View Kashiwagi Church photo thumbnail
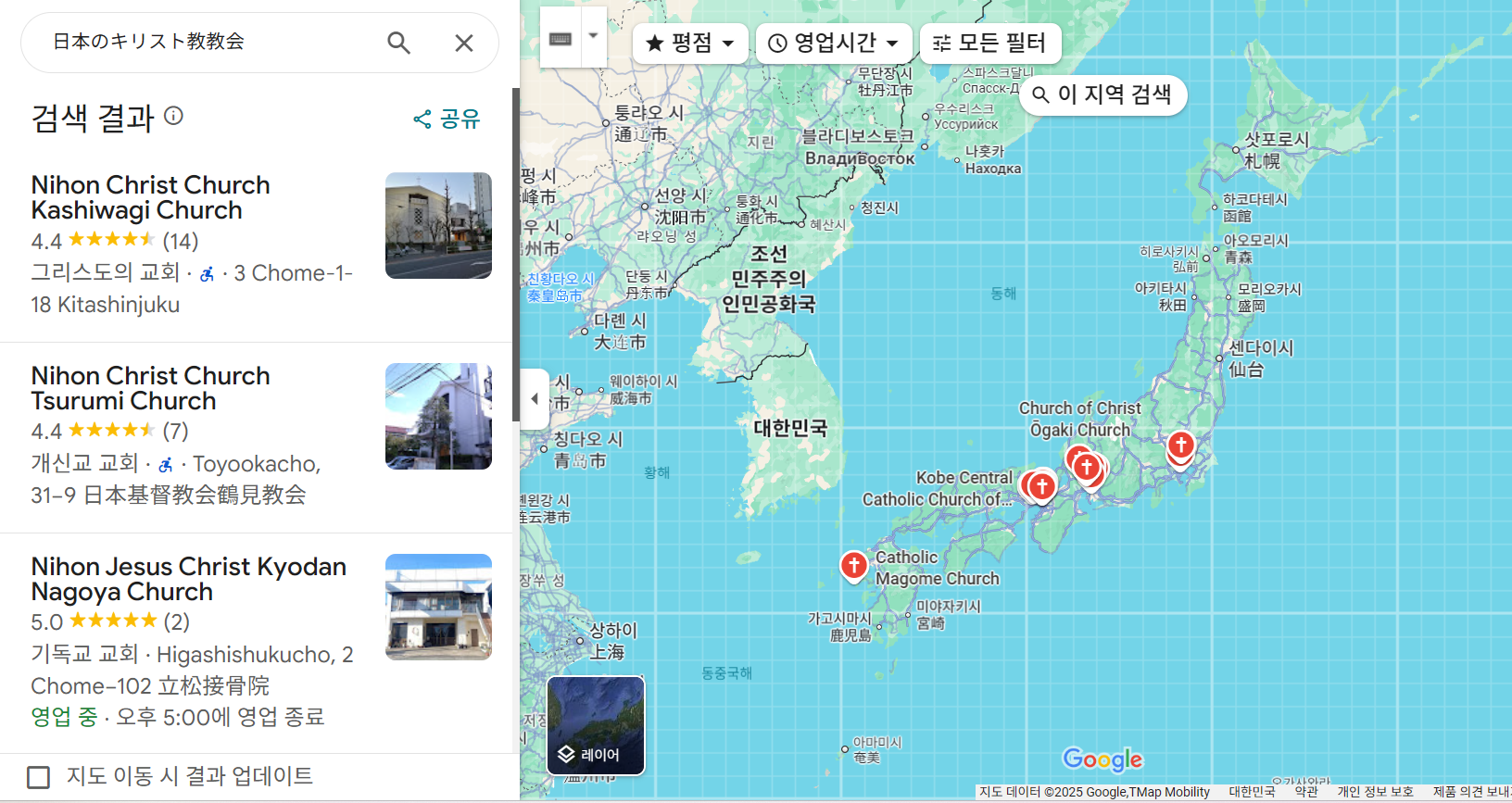Viewport: 1512px width, 803px height. [x=438, y=225]
